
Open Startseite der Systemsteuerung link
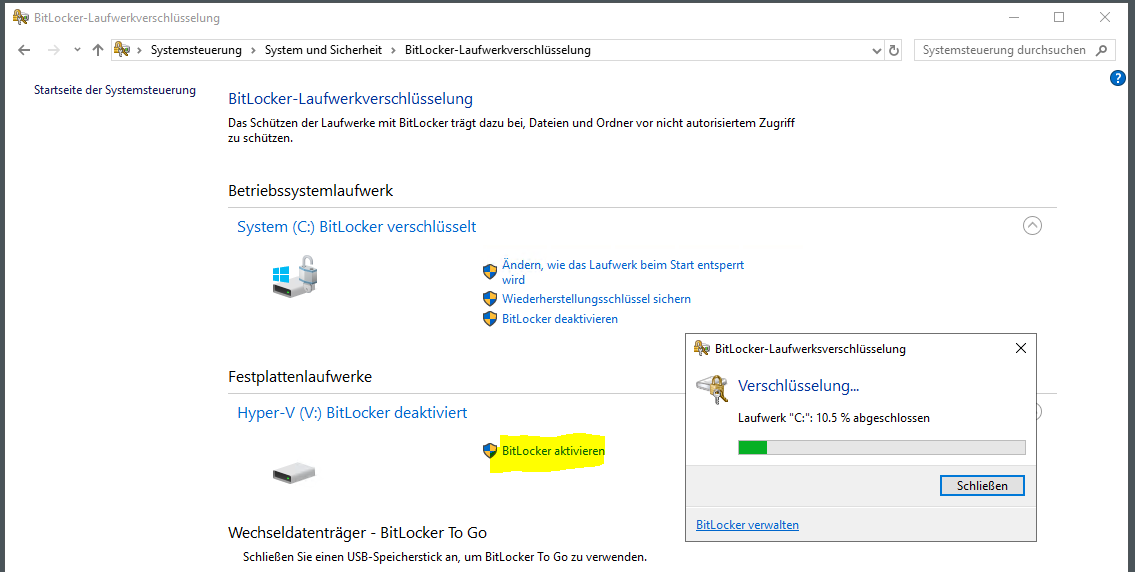tap(115, 90)
